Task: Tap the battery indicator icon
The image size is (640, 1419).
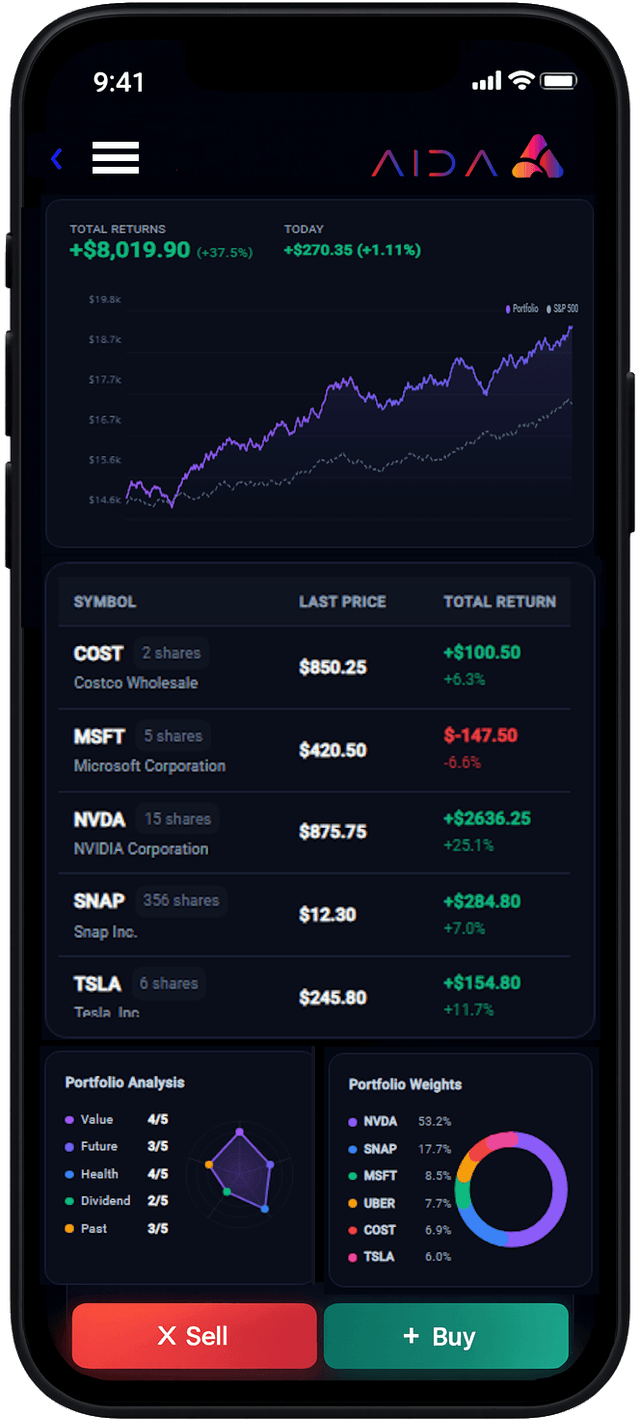Action: click(560, 80)
